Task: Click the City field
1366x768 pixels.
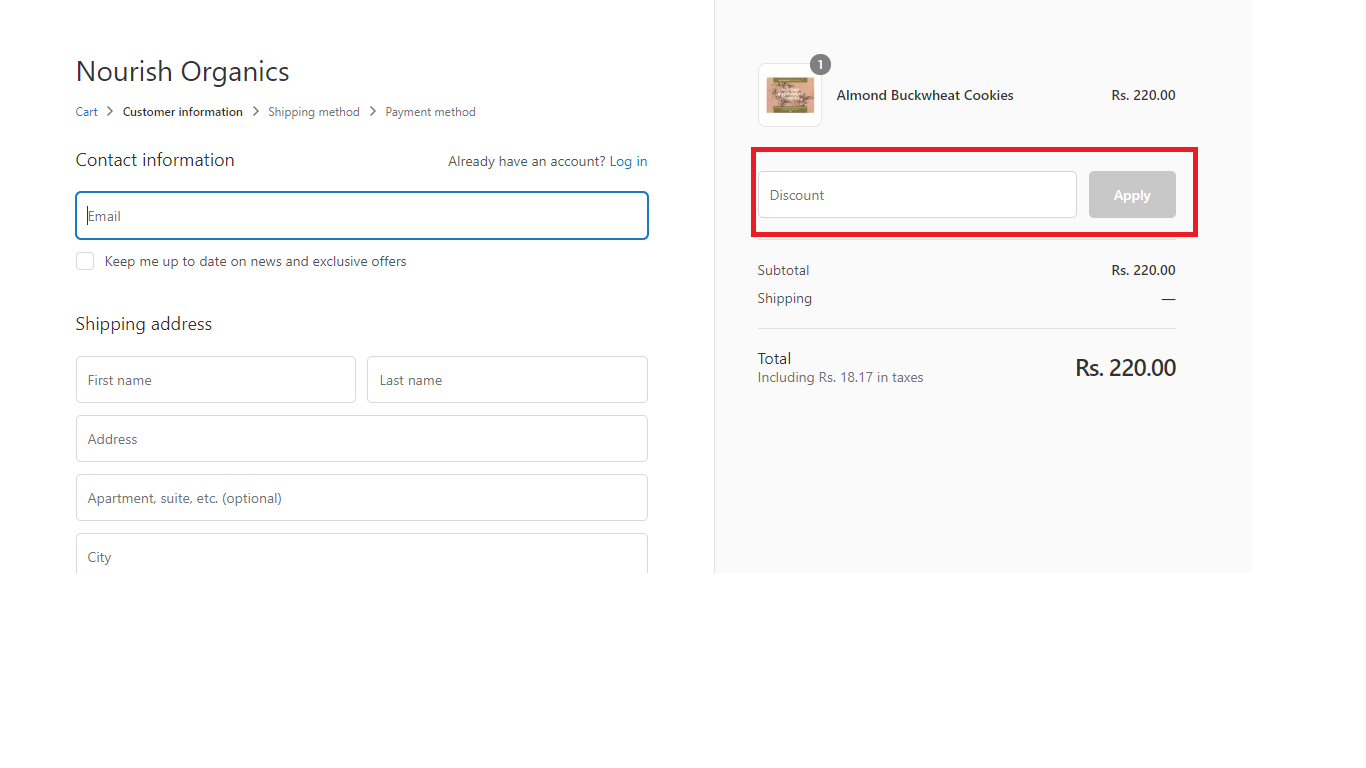Action: [362, 554]
